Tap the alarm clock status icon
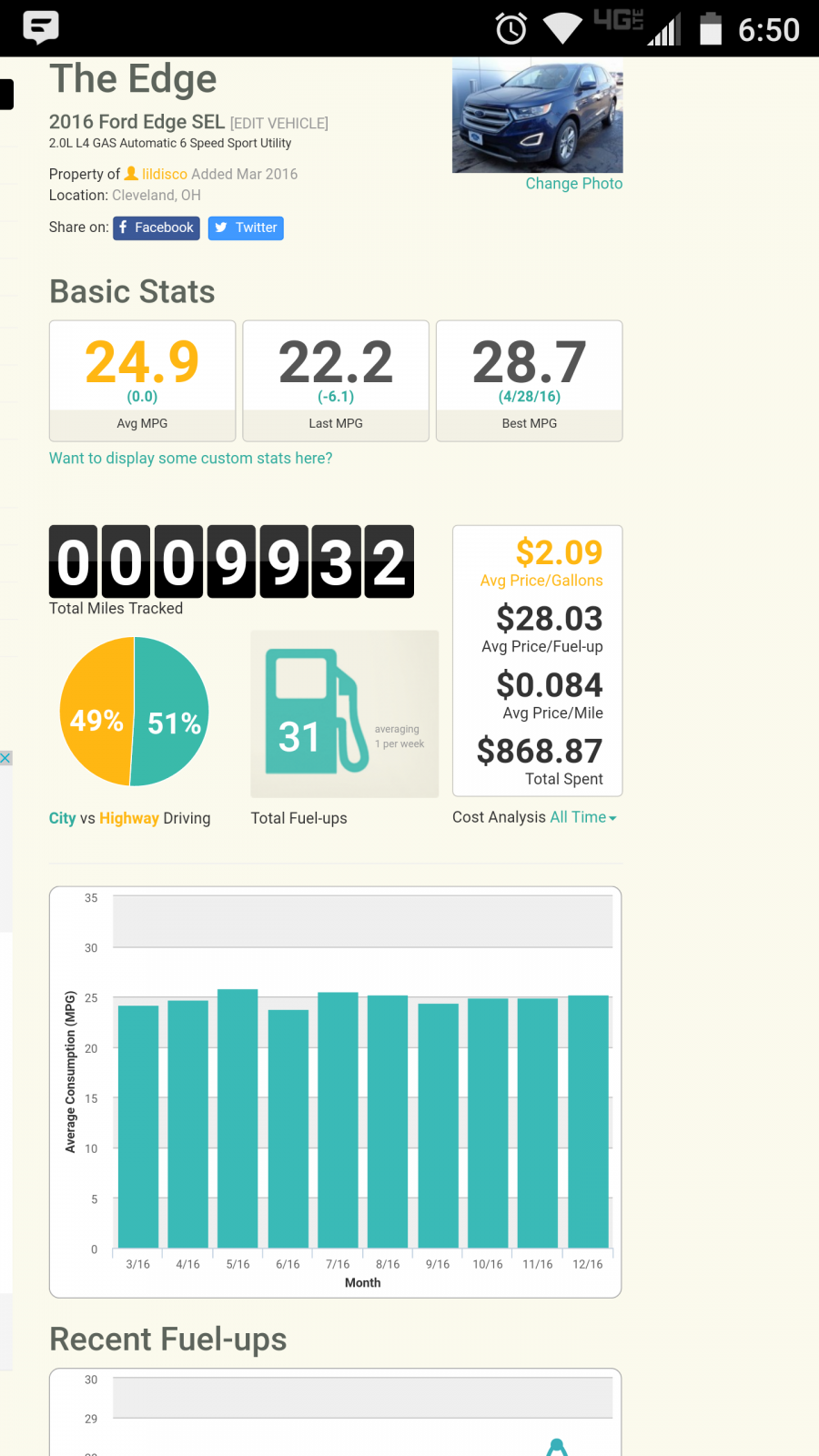This screenshot has height=1456, width=819. pos(511,29)
